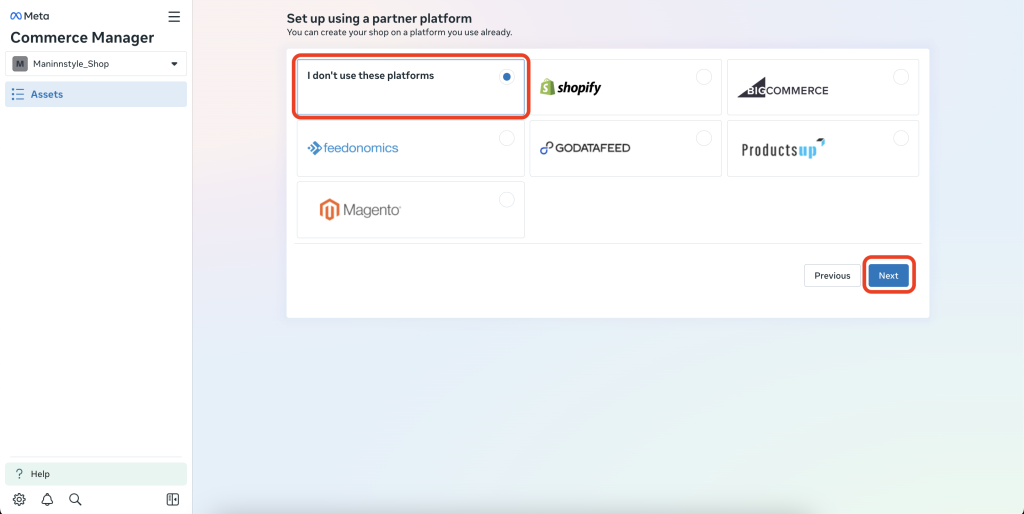Select "I don't use these platforms" radio
The width and height of the screenshot is (1024, 514).
(x=507, y=77)
